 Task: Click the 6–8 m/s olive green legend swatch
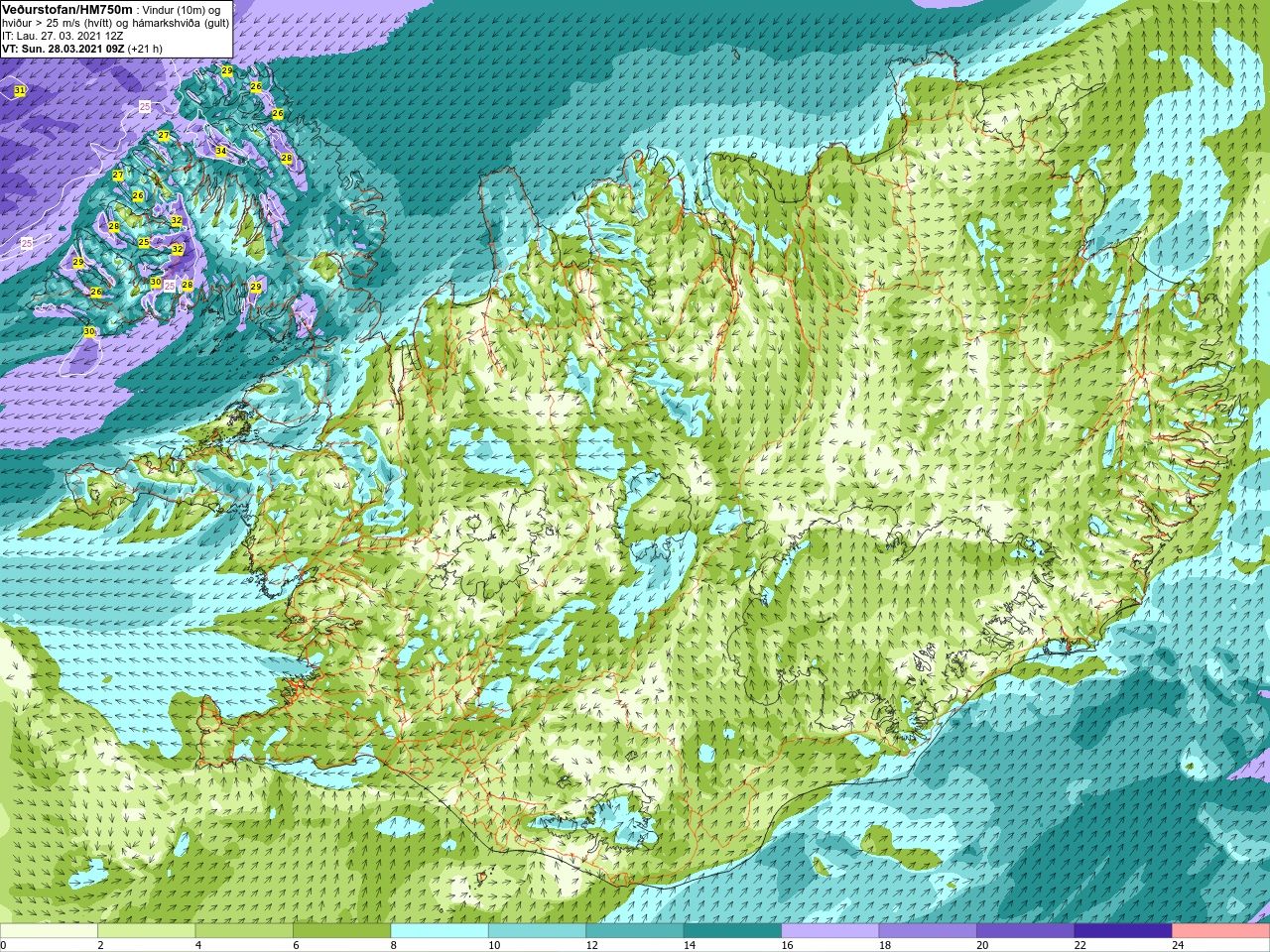tap(342, 931)
